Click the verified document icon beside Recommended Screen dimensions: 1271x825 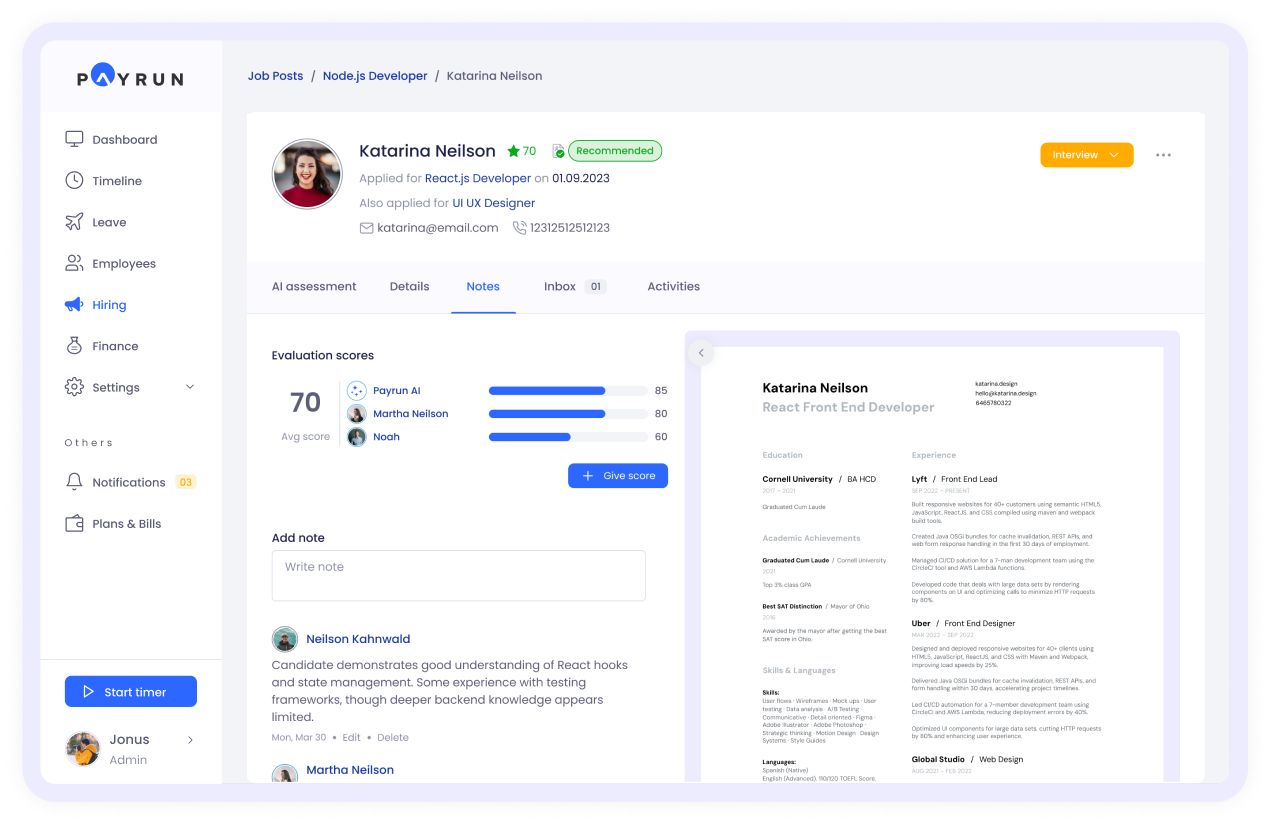click(557, 151)
